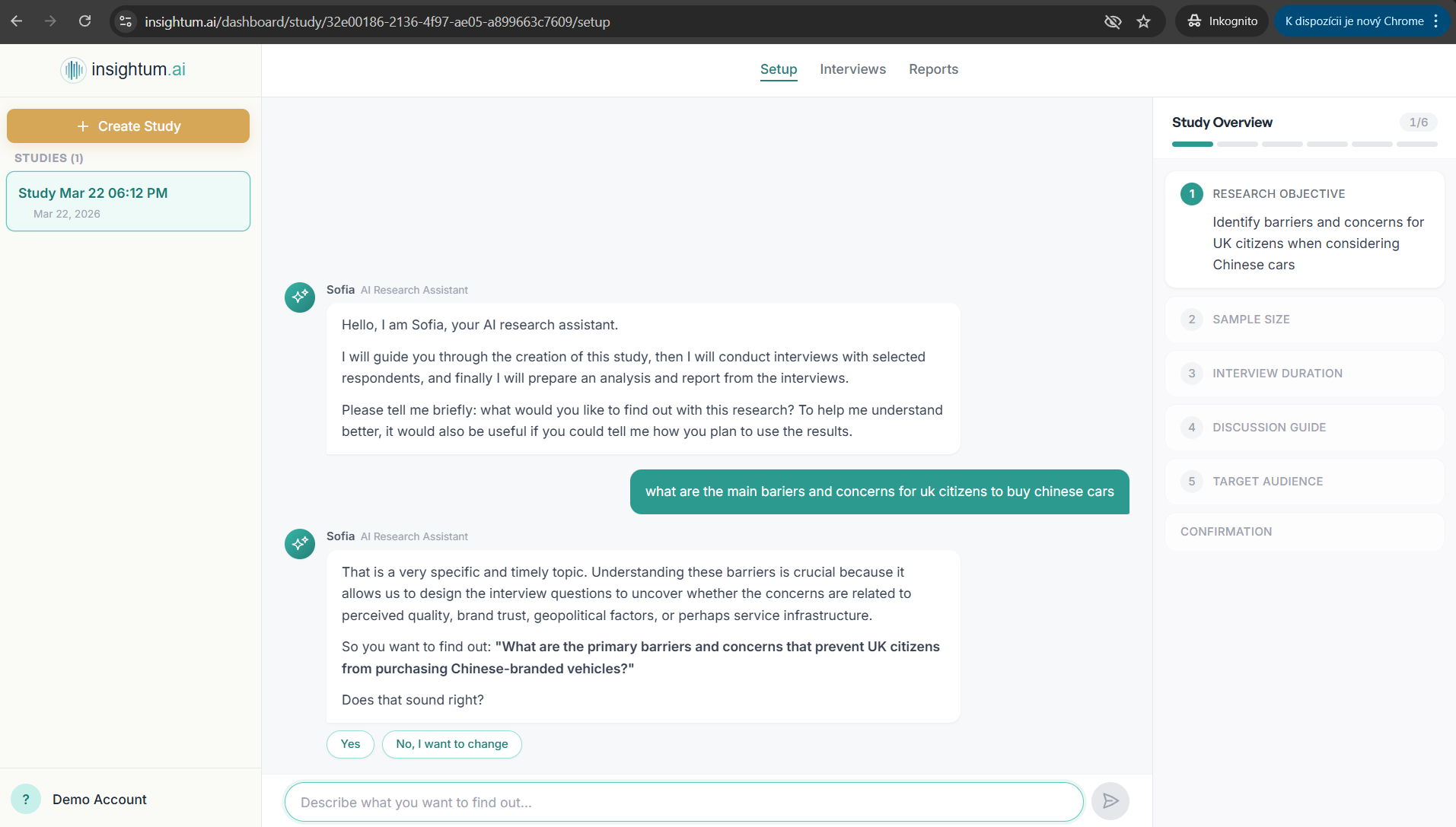Bookmark this page with the star icon

pos(1143,21)
